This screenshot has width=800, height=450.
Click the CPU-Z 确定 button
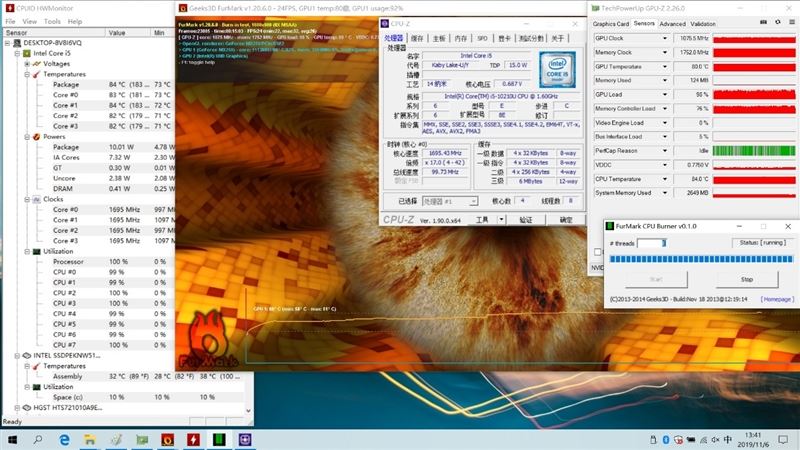(566, 220)
